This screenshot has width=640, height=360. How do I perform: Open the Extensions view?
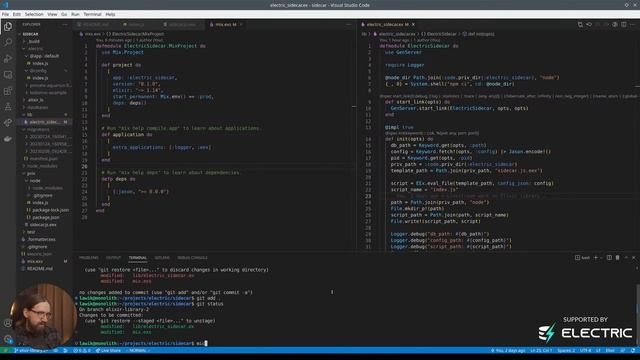coord(8,91)
